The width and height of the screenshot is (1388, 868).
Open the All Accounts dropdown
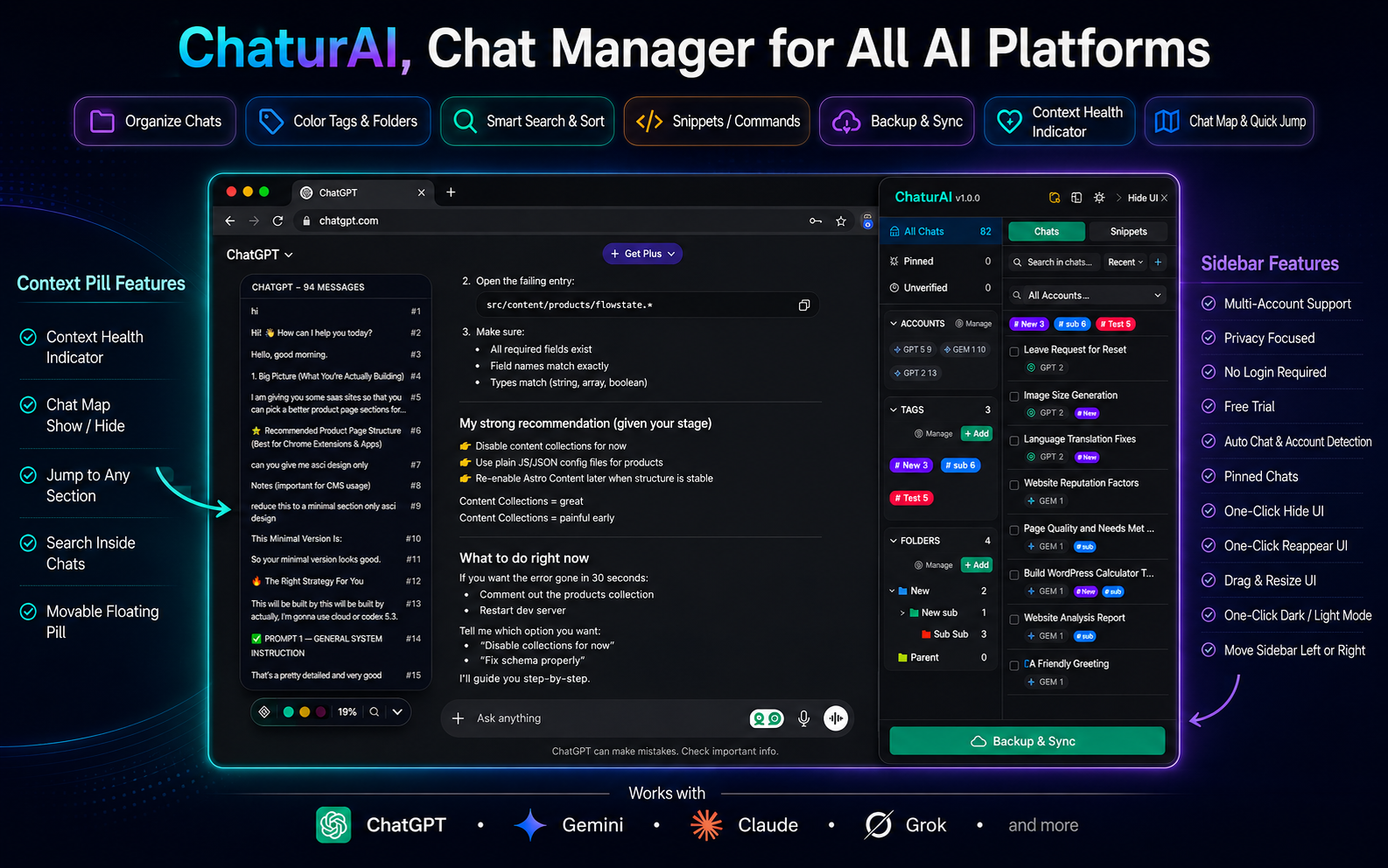pyautogui.click(x=1087, y=295)
